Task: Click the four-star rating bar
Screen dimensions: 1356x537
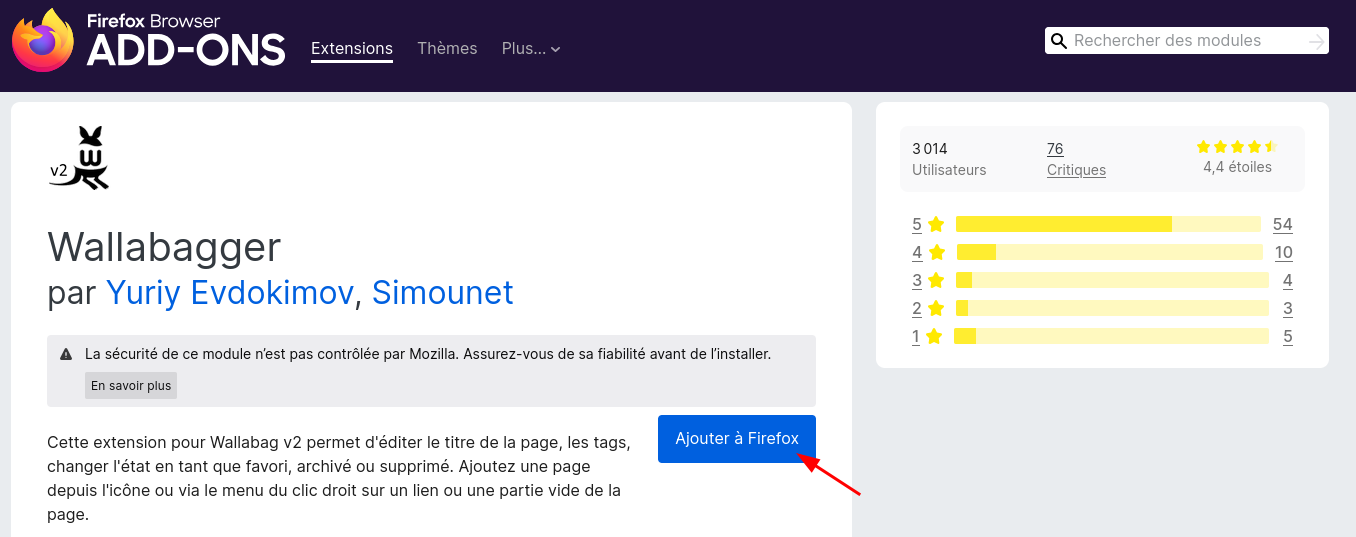Action: [x=1108, y=252]
